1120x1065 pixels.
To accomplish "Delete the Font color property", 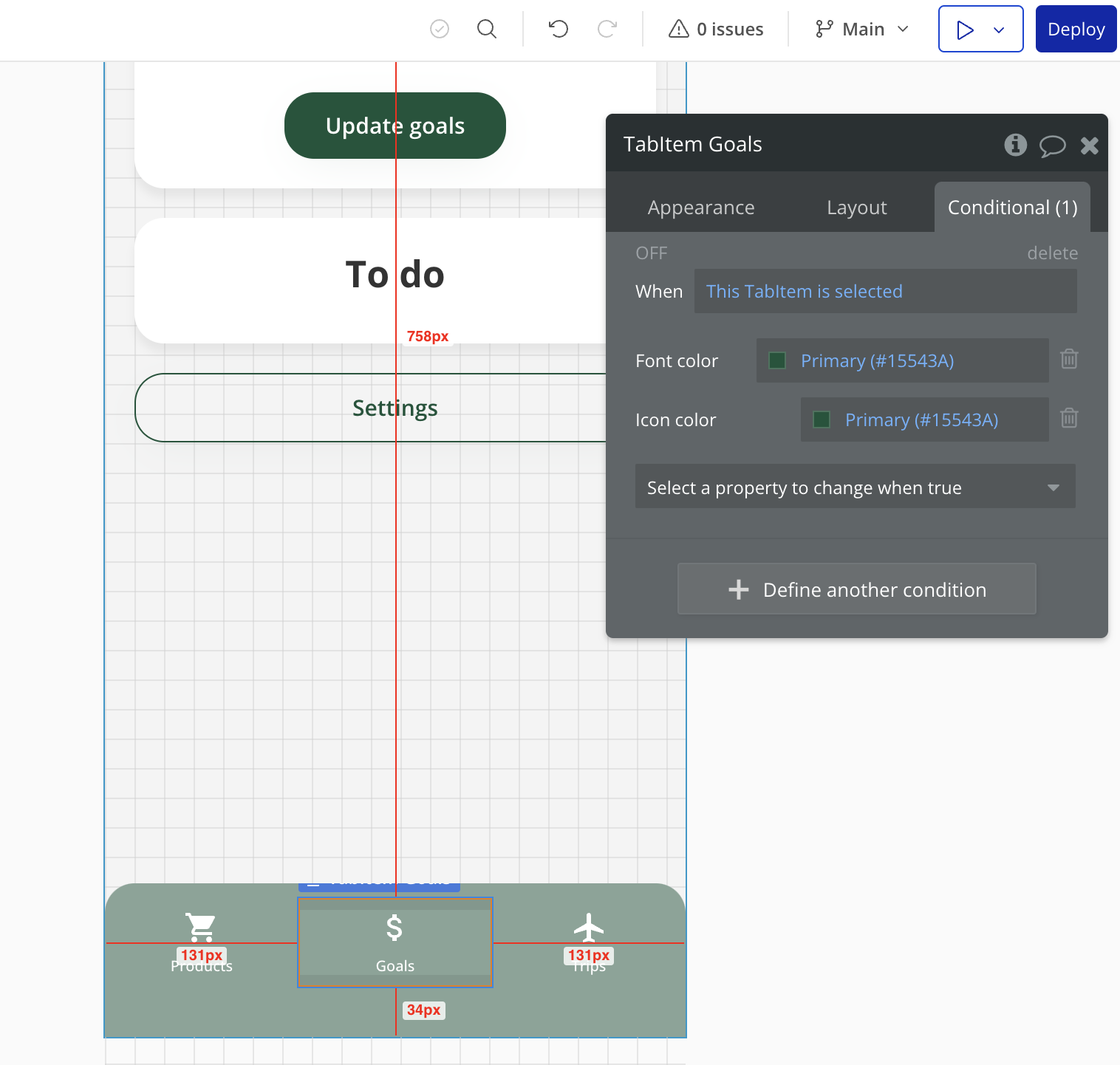I will coord(1069,359).
